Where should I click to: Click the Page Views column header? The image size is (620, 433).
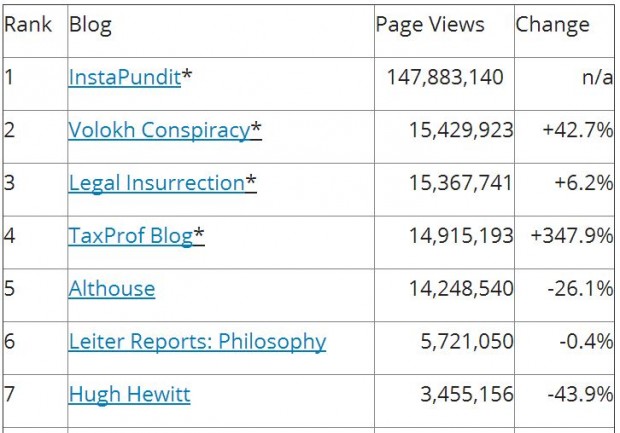click(430, 24)
